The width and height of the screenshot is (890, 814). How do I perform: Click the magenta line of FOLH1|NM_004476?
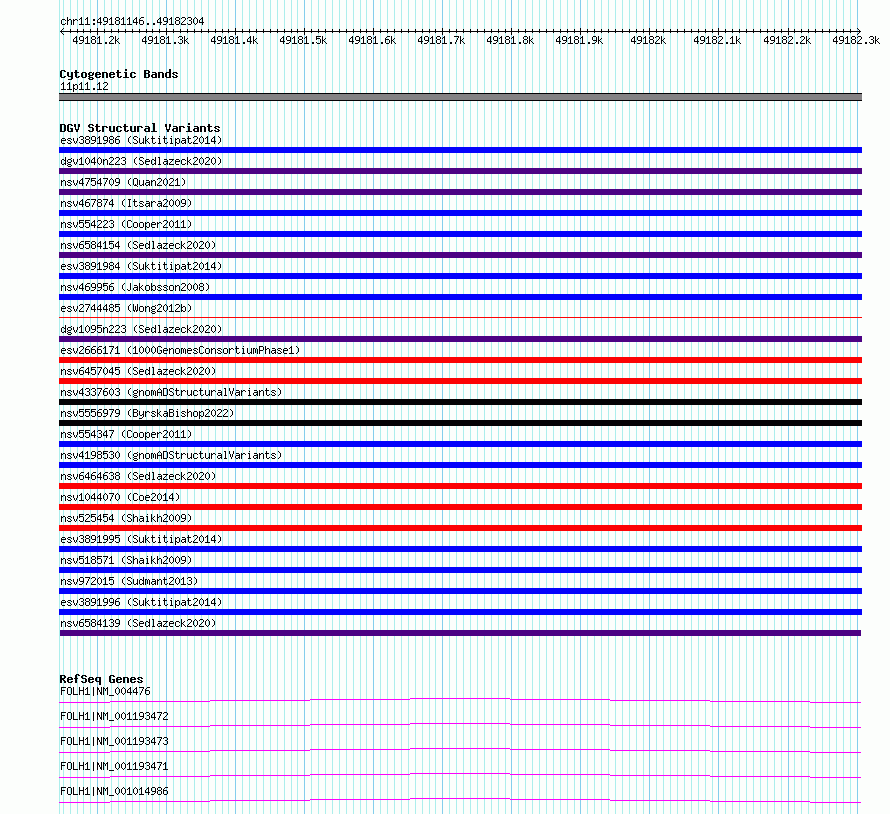pos(460,699)
